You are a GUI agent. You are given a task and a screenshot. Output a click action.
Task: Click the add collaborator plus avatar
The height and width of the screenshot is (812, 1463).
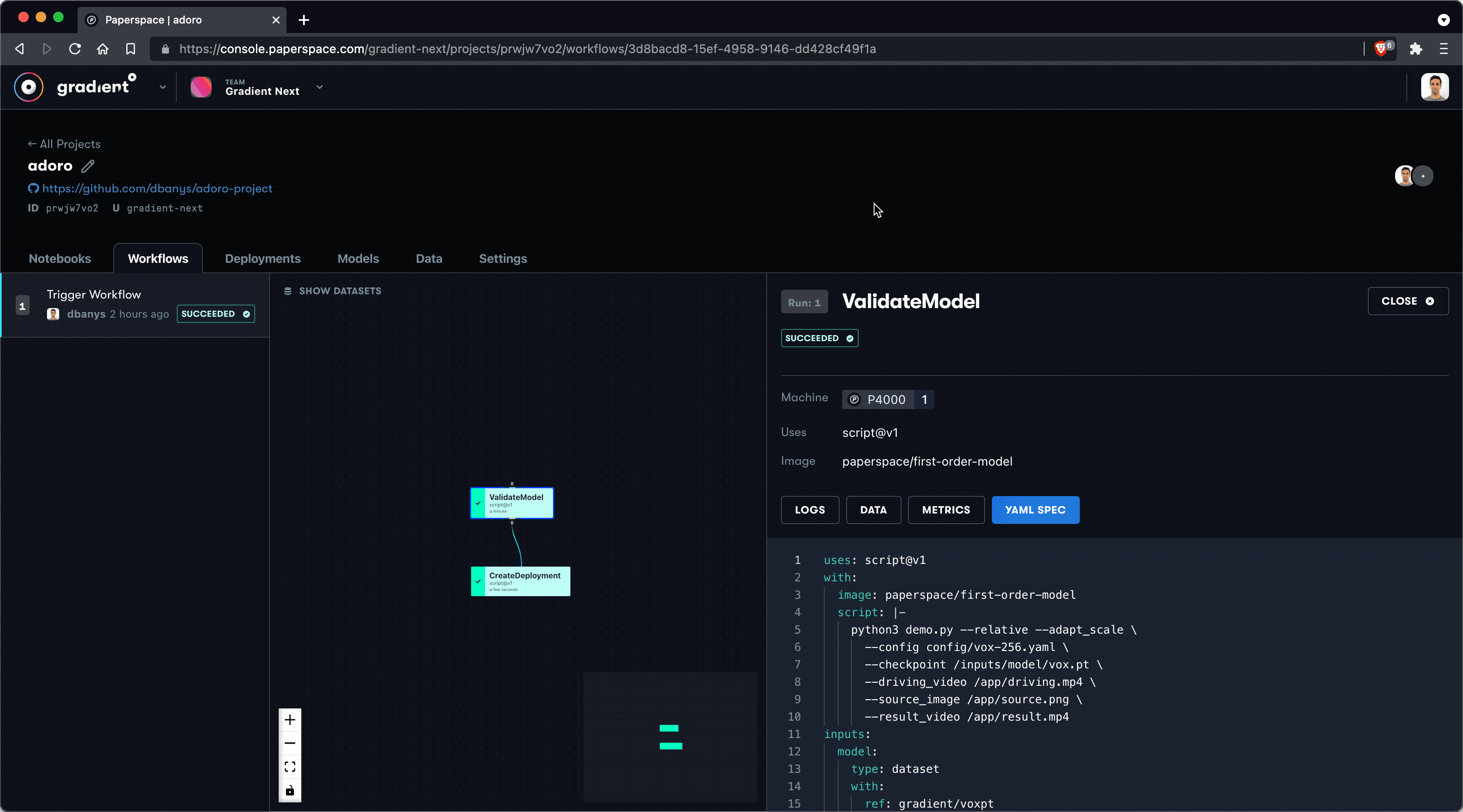coord(1423,176)
